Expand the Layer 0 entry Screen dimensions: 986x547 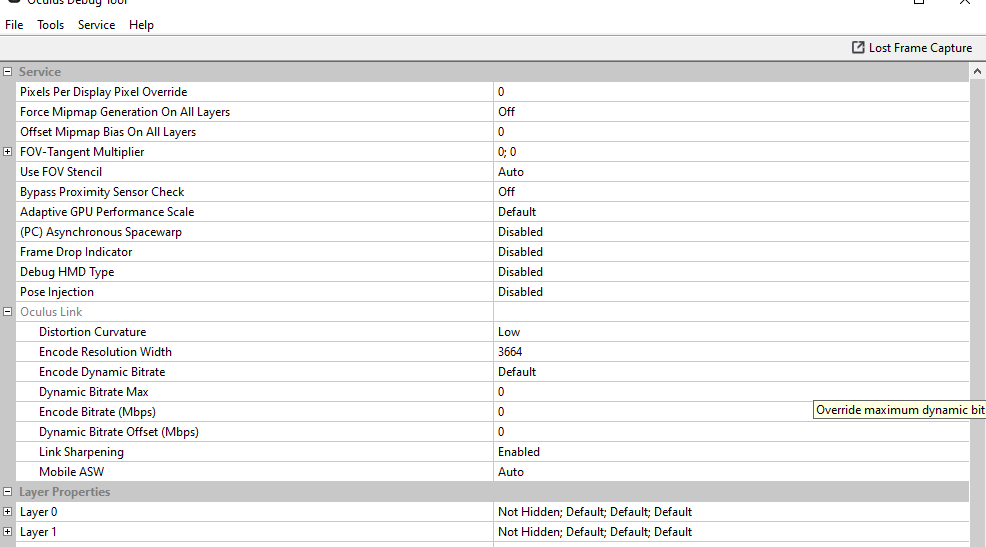point(8,512)
